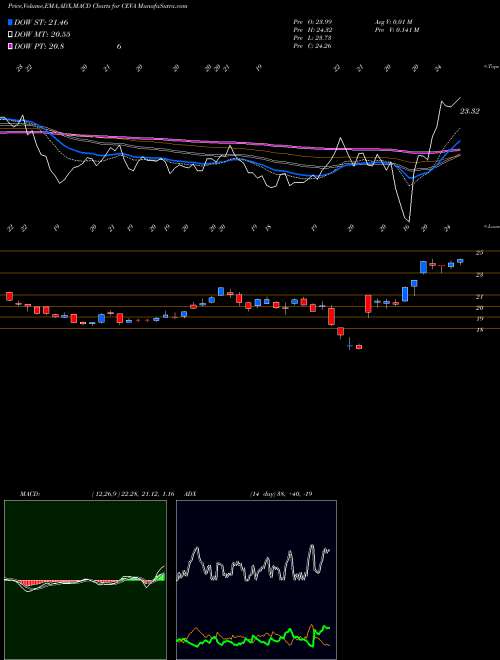The image size is (500, 660).
Task: Click the MACD panel heading
Action: point(30,493)
